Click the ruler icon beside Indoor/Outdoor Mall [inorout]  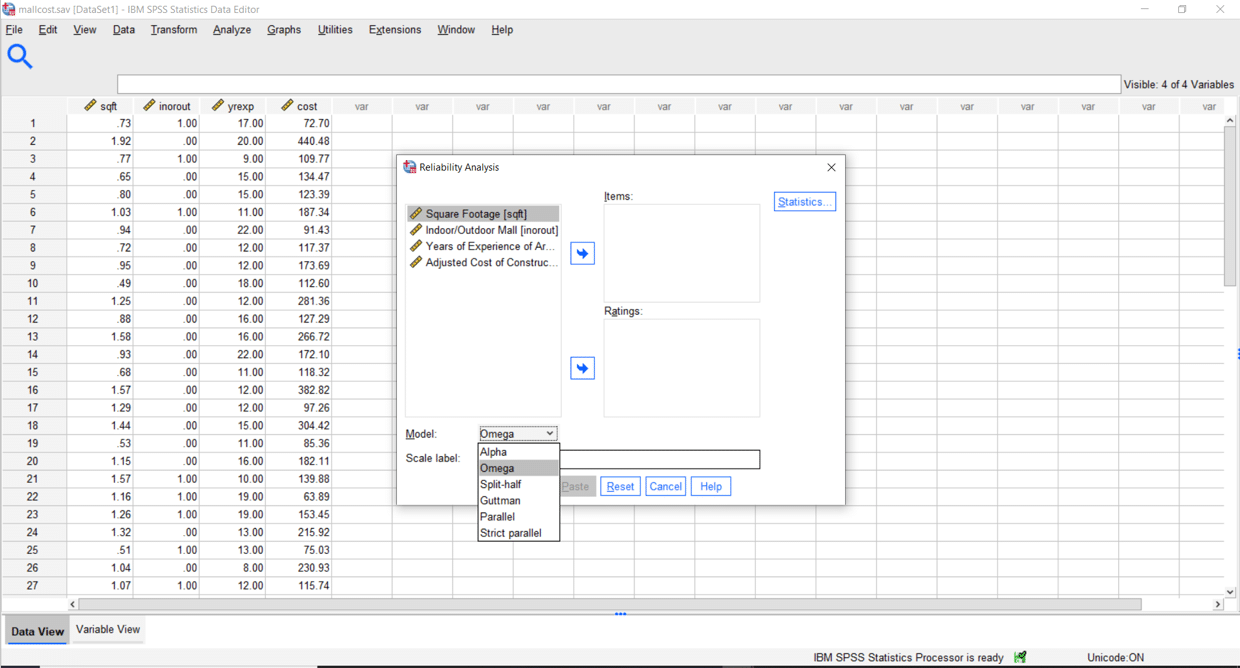415,229
